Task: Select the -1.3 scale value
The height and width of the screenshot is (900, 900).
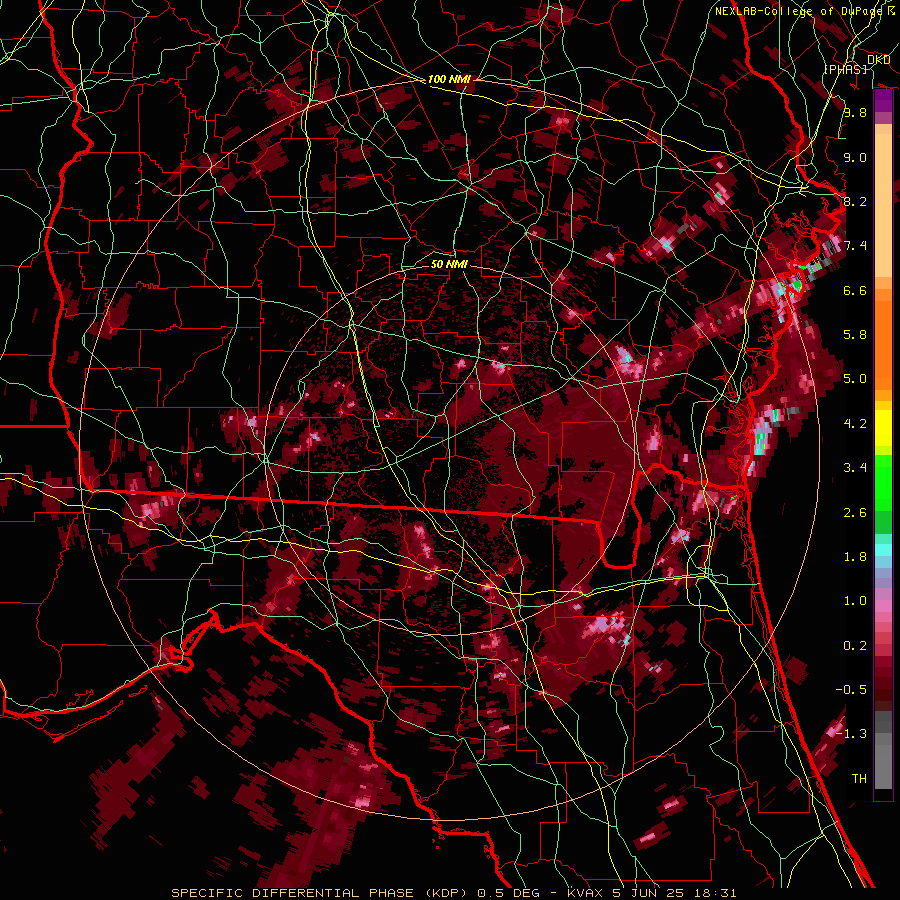Action: [x=851, y=734]
